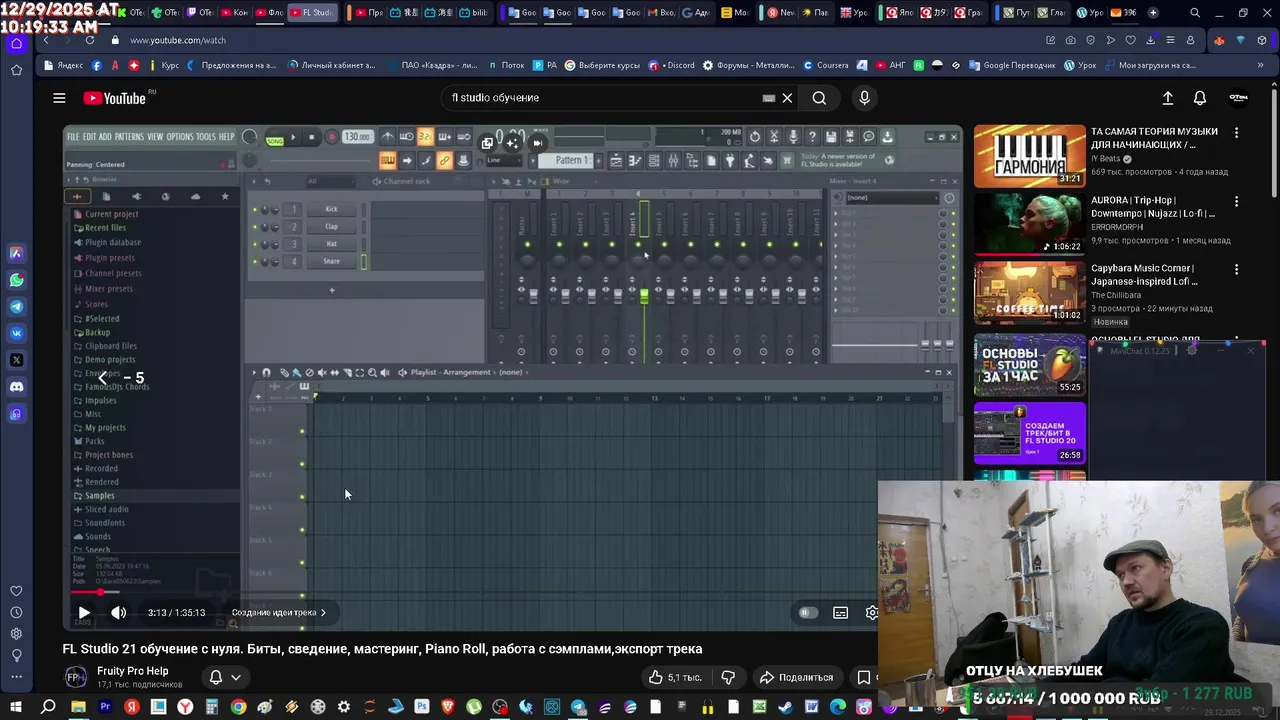The width and height of the screenshot is (1280, 720).
Task: Open AURORA Trip-Hop video thumbnail
Action: click(1030, 224)
